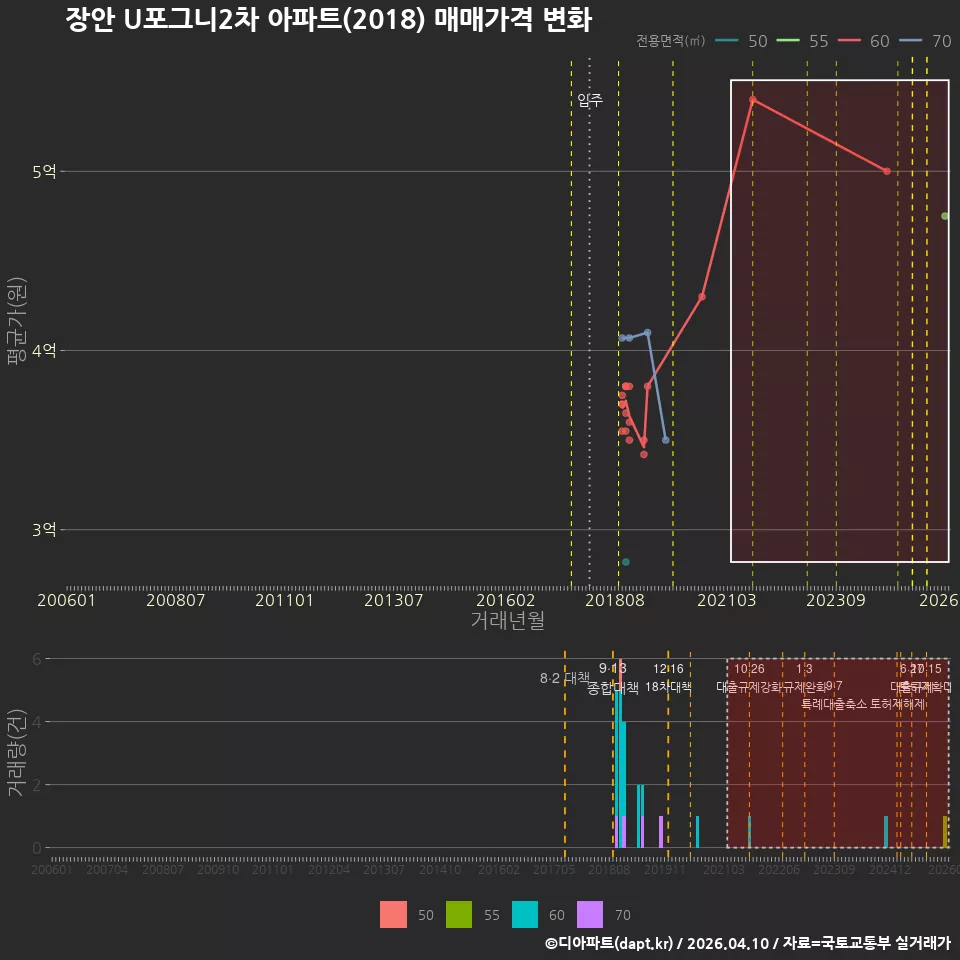Image resolution: width=960 pixels, height=960 pixels.
Task: Click the 종합대책 annotation text
Action: [x=613, y=688]
